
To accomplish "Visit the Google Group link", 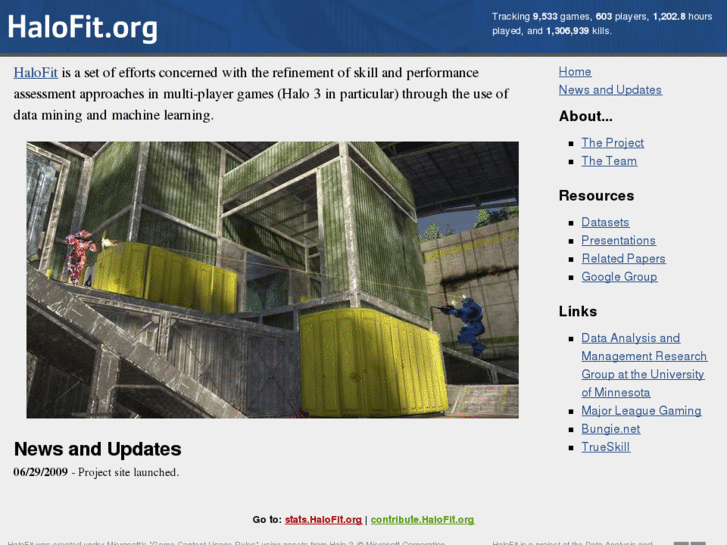I will click(619, 277).
